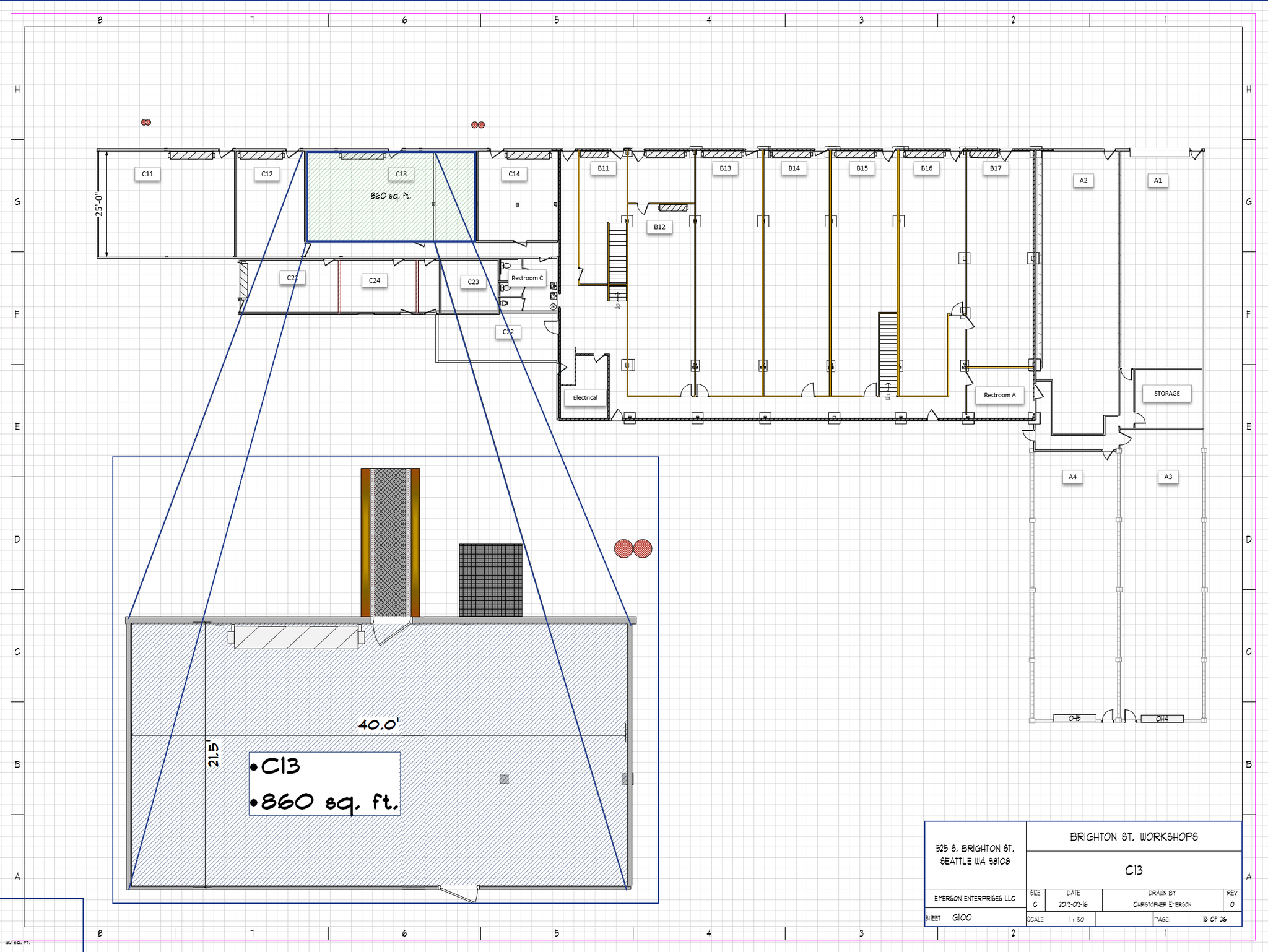Select the C22 room label
1268x952 pixels.
pyautogui.click(x=508, y=332)
